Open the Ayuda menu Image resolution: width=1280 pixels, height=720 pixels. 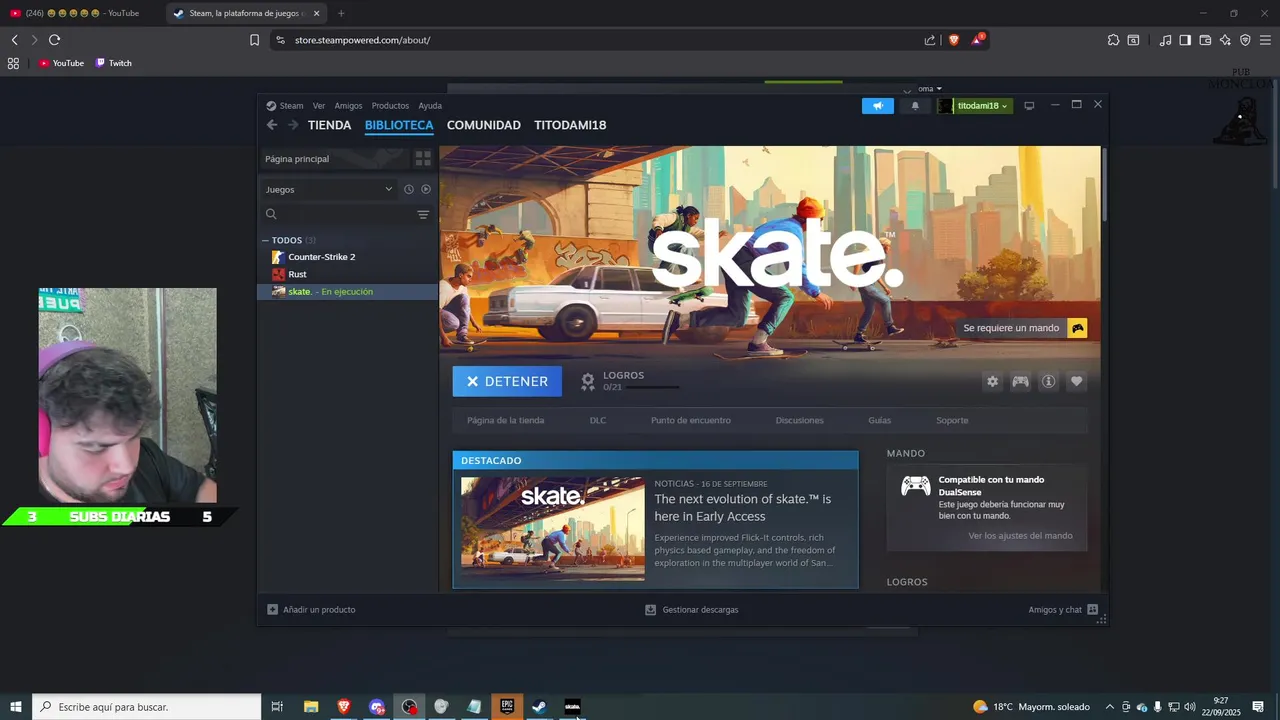tap(430, 106)
